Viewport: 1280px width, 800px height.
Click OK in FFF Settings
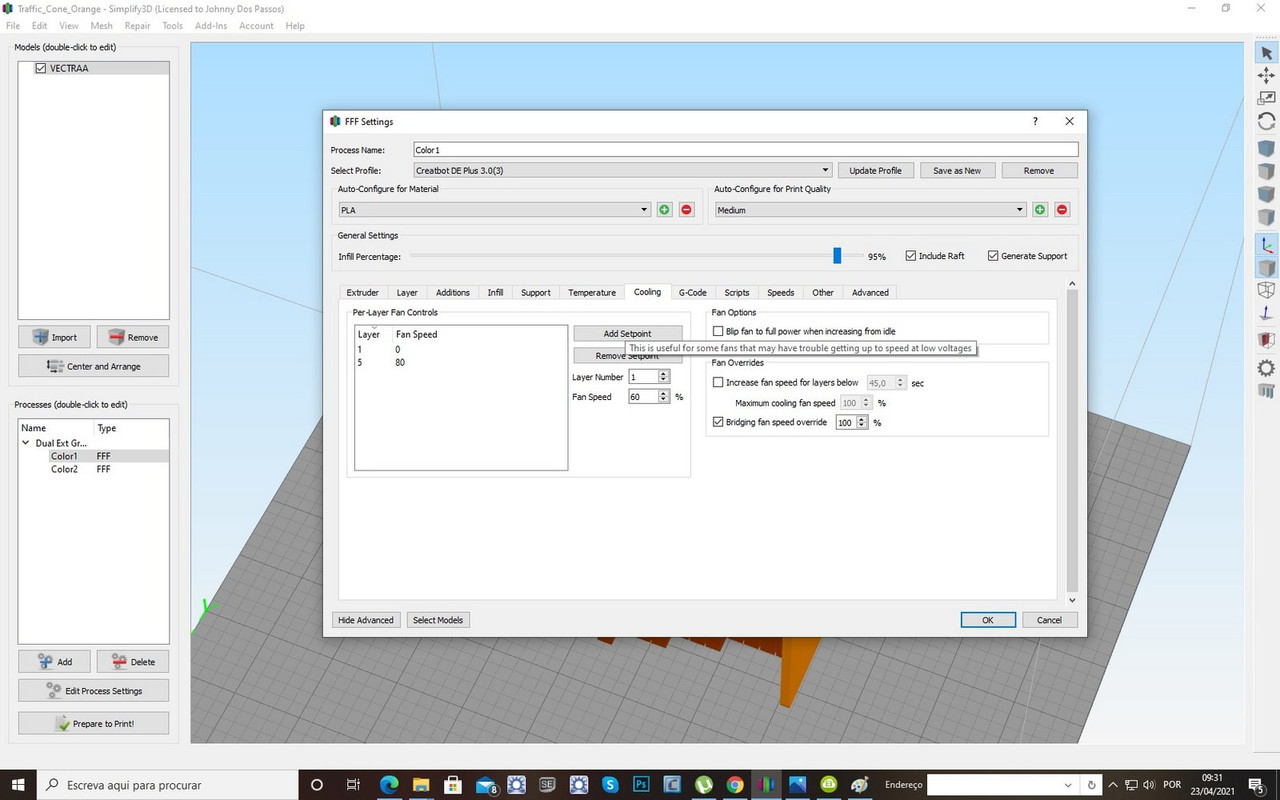click(988, 620)
